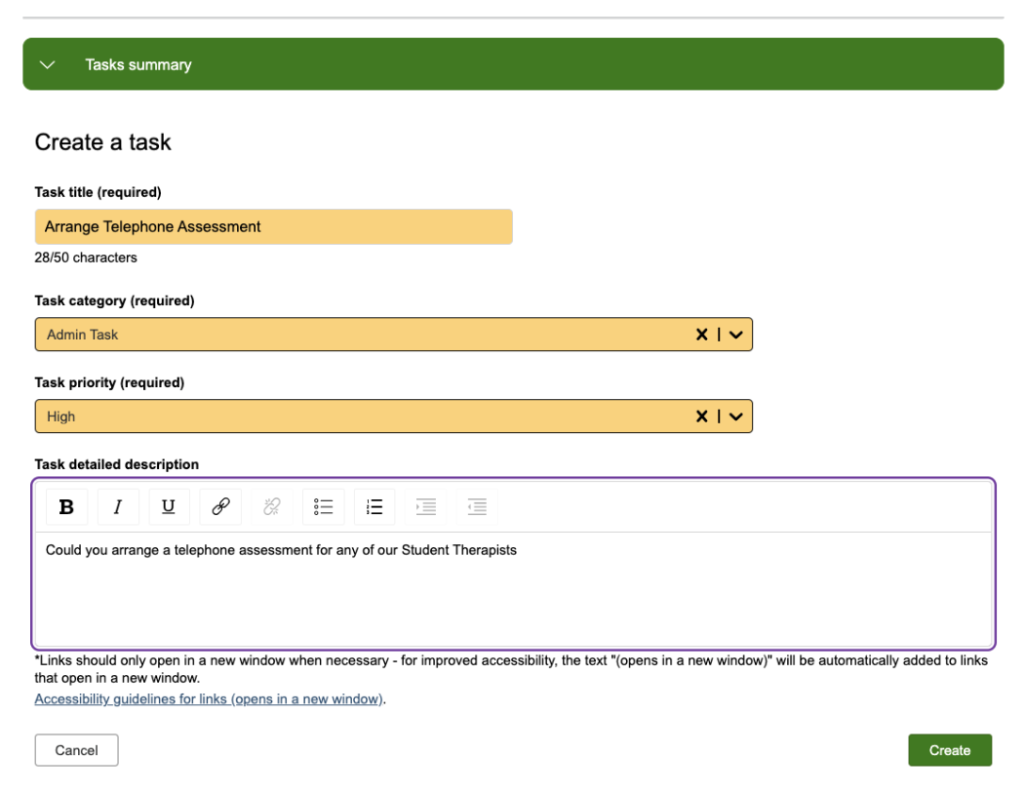Click in the Task title input field

tap(273, 227)
